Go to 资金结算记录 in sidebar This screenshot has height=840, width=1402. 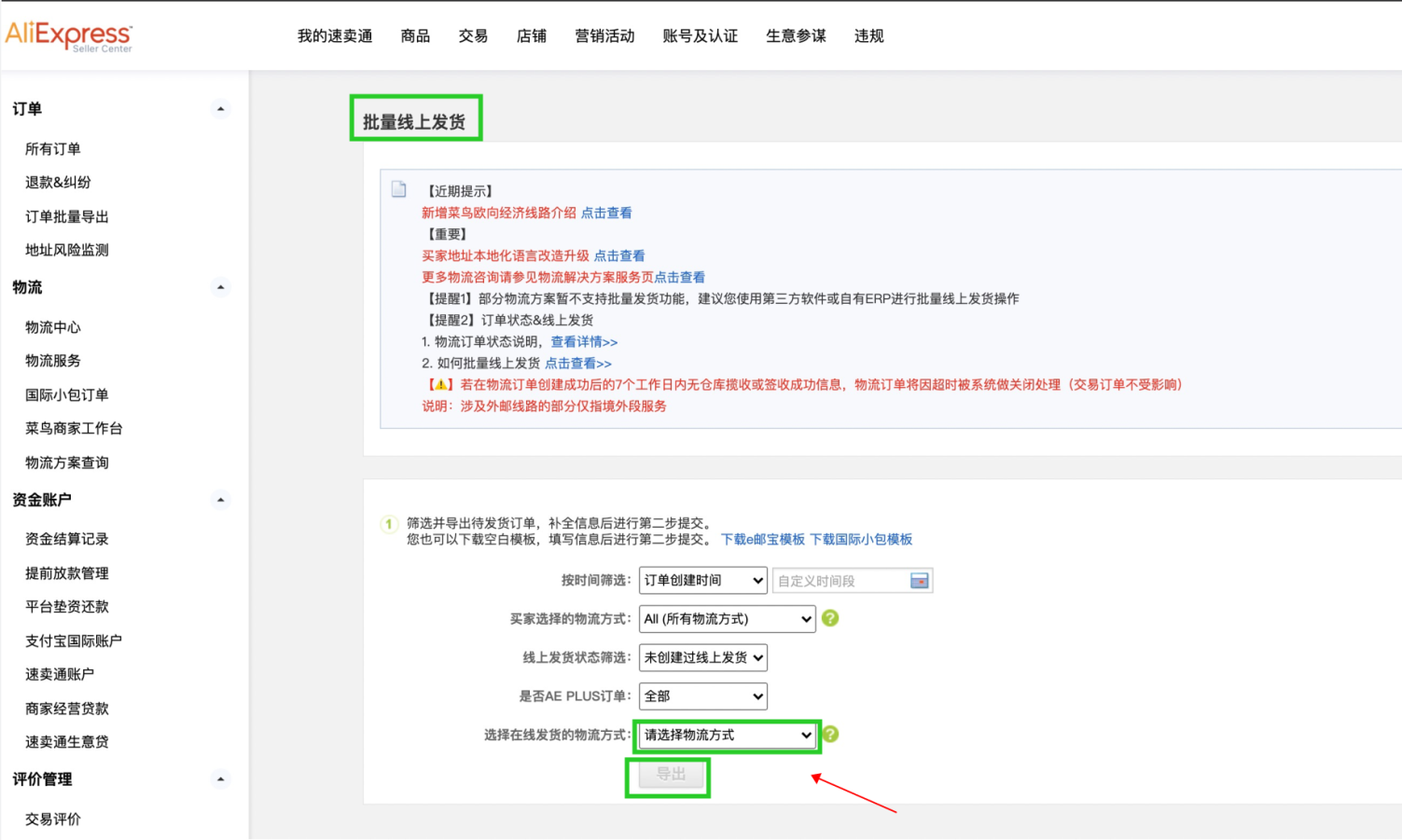pos(67,539)
